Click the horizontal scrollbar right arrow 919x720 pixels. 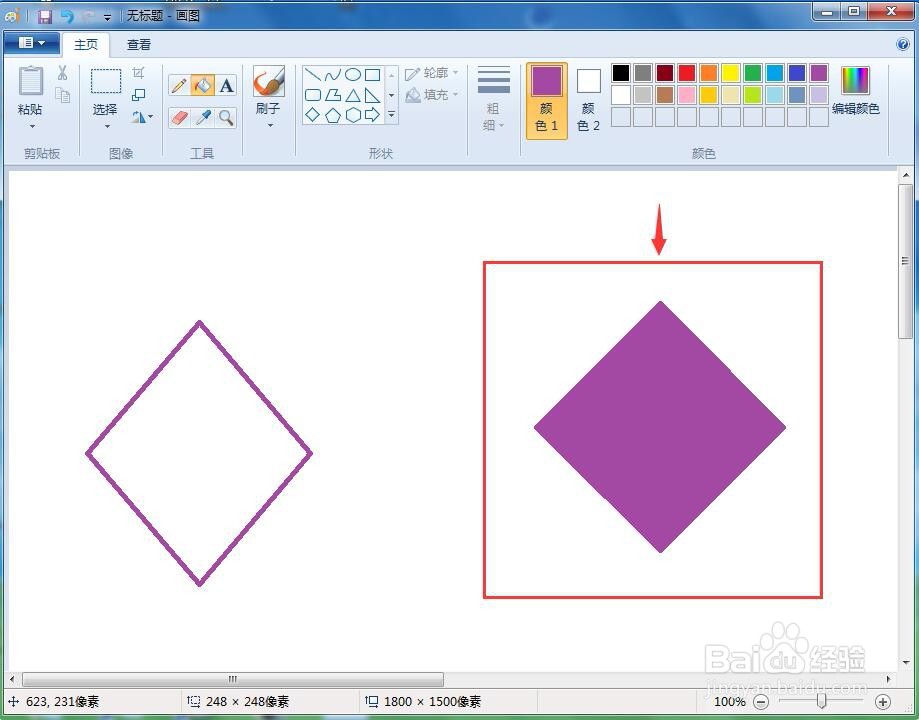pyautogui.click(x=889, y=679)
